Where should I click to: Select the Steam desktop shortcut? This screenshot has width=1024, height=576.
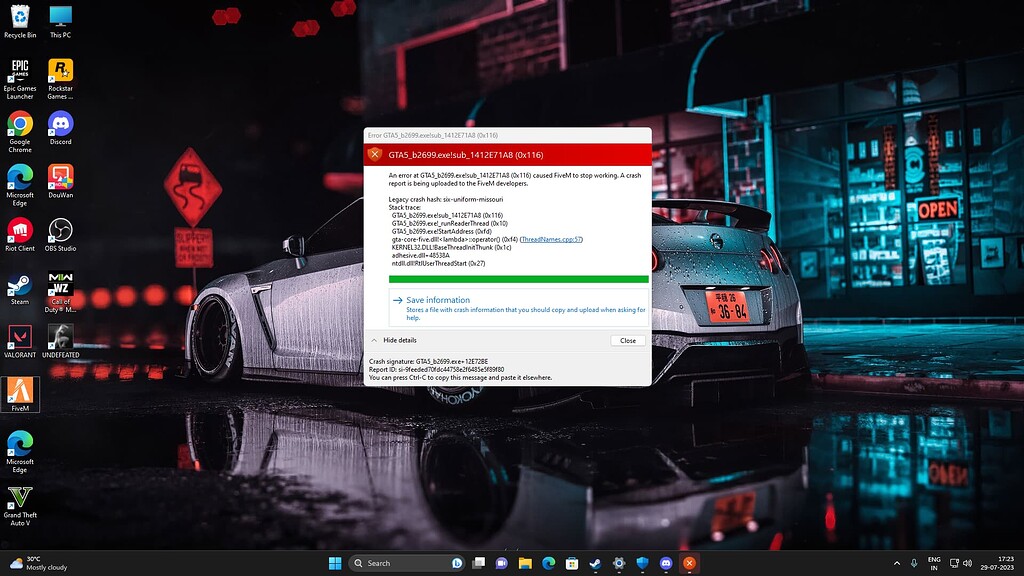click(20, 289)
